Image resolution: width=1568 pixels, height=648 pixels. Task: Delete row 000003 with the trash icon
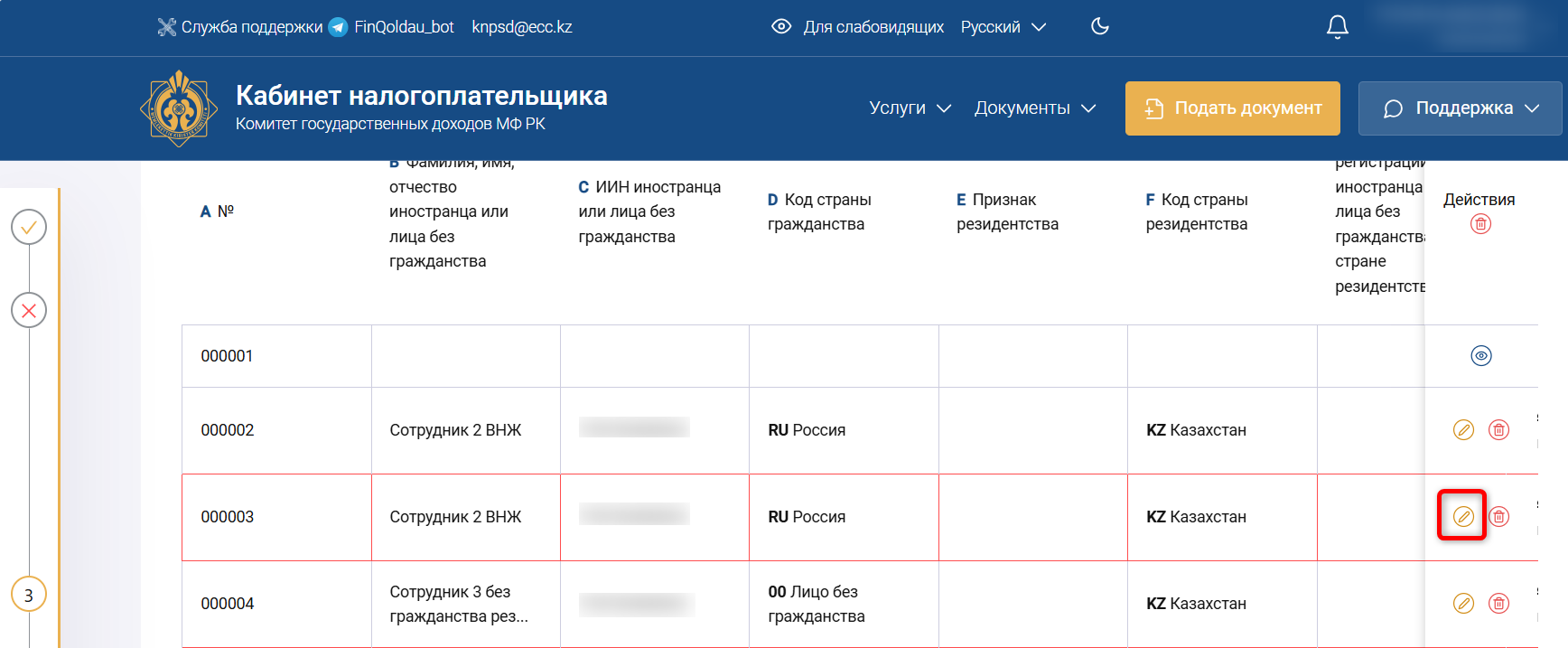pyautogui.click(x=1498, y=517)
